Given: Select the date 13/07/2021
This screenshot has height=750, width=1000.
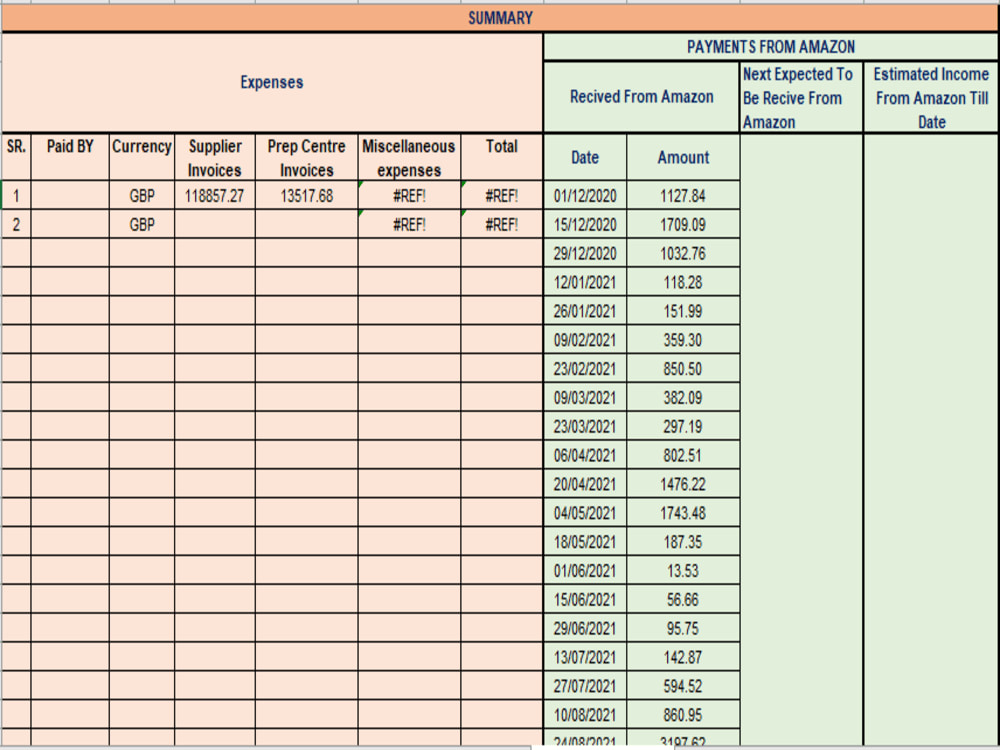Looking at the screenshot, I should [585, 657].
